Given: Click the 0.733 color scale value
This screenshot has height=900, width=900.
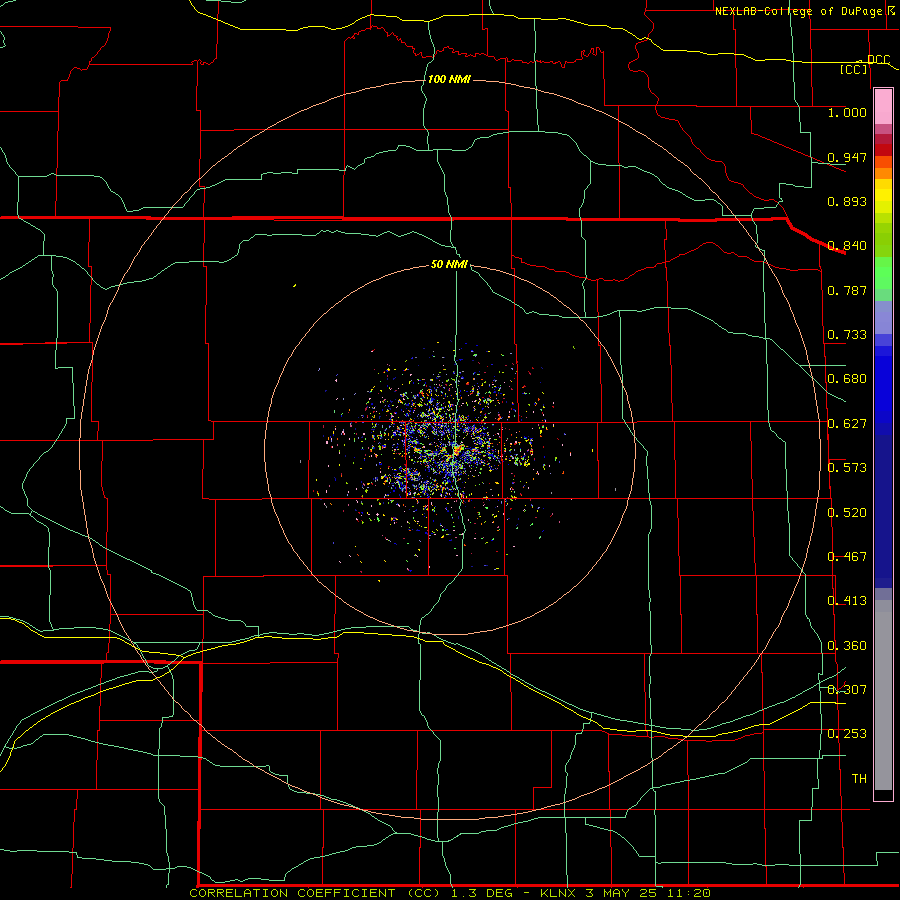Looking at the screenshot, I should tap(847, 335).
